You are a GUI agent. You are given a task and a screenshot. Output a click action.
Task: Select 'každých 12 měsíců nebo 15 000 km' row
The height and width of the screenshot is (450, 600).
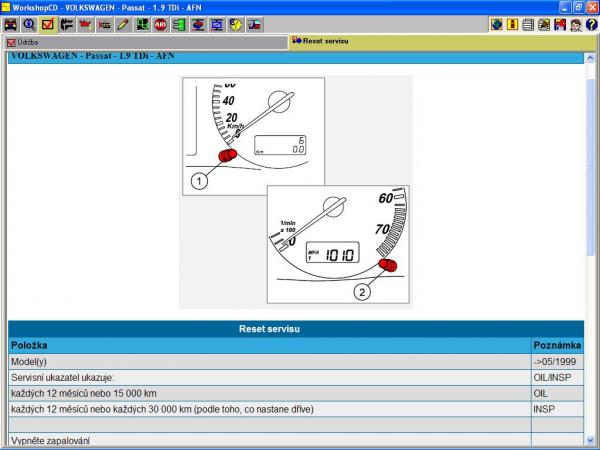pos(296,393)
